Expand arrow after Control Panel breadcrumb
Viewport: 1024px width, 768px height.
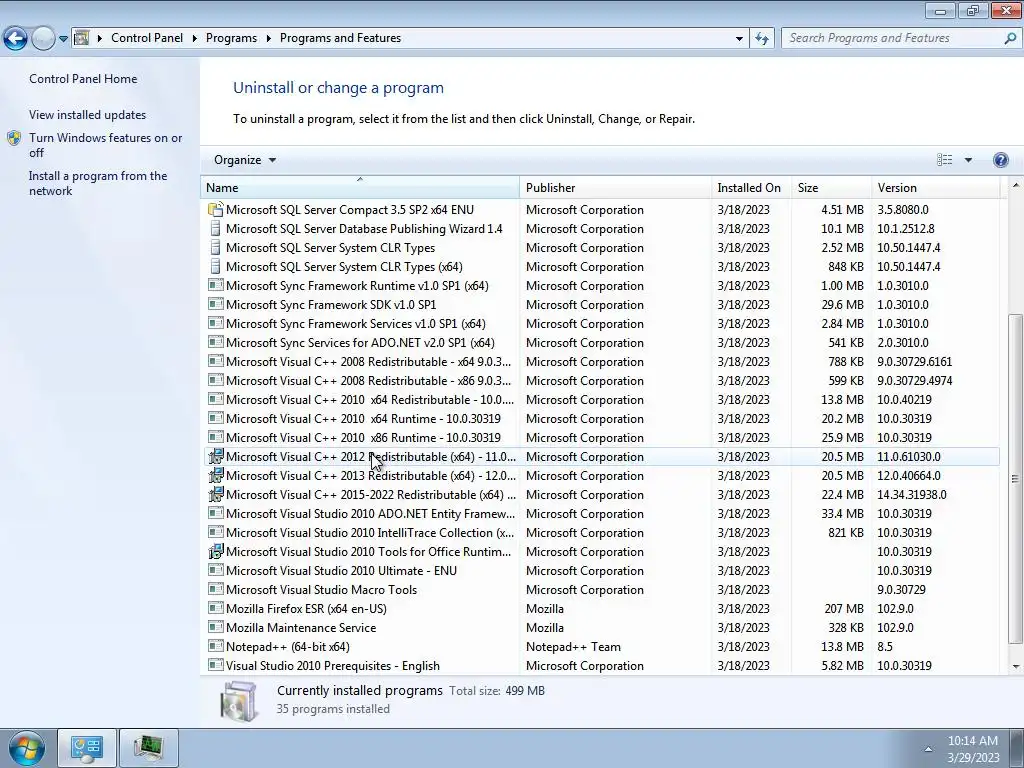pyautogui.click(x=195, y=39)
